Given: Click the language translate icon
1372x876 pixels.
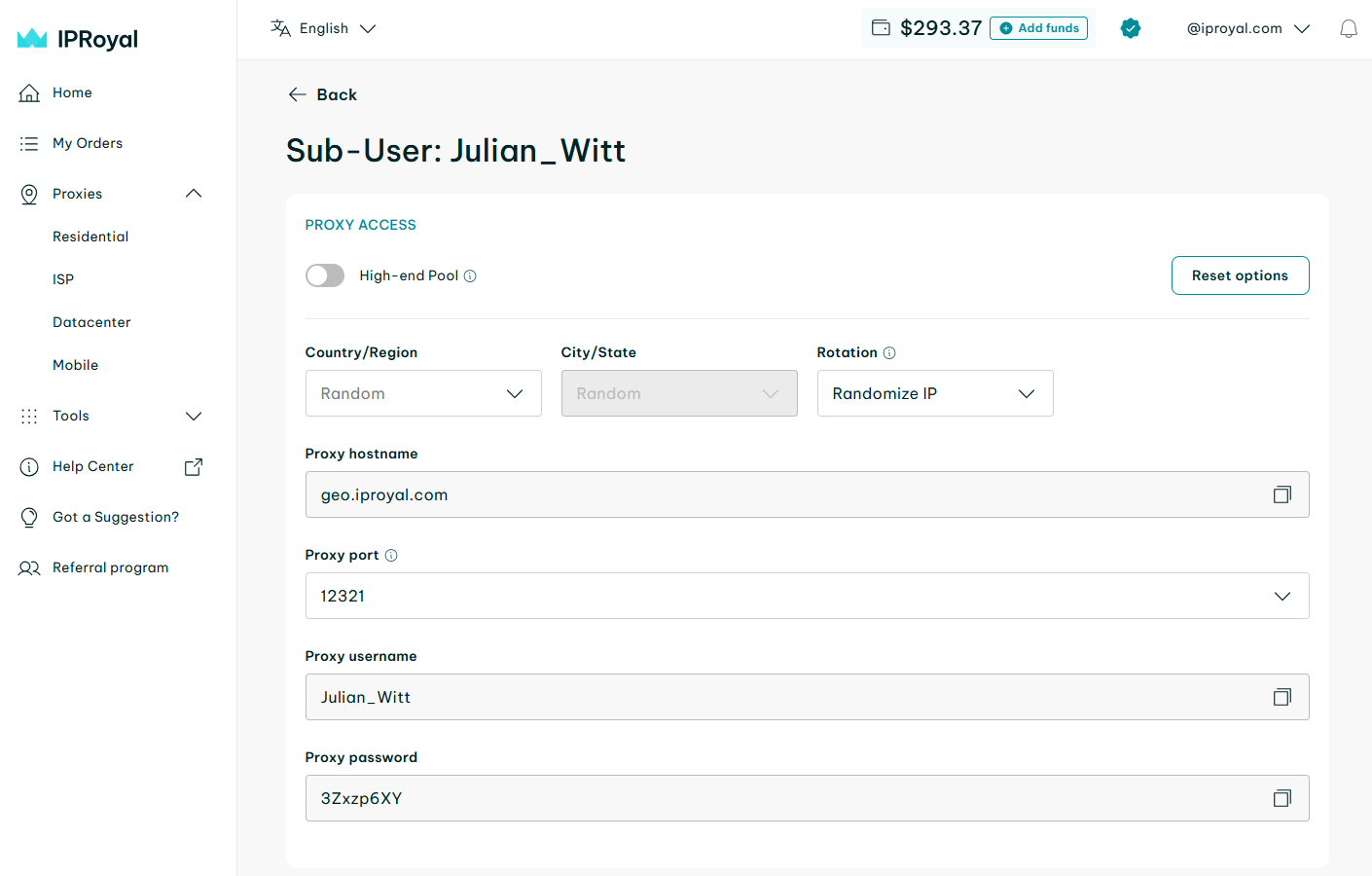Looking at the screenshot, I should (280, 28).
